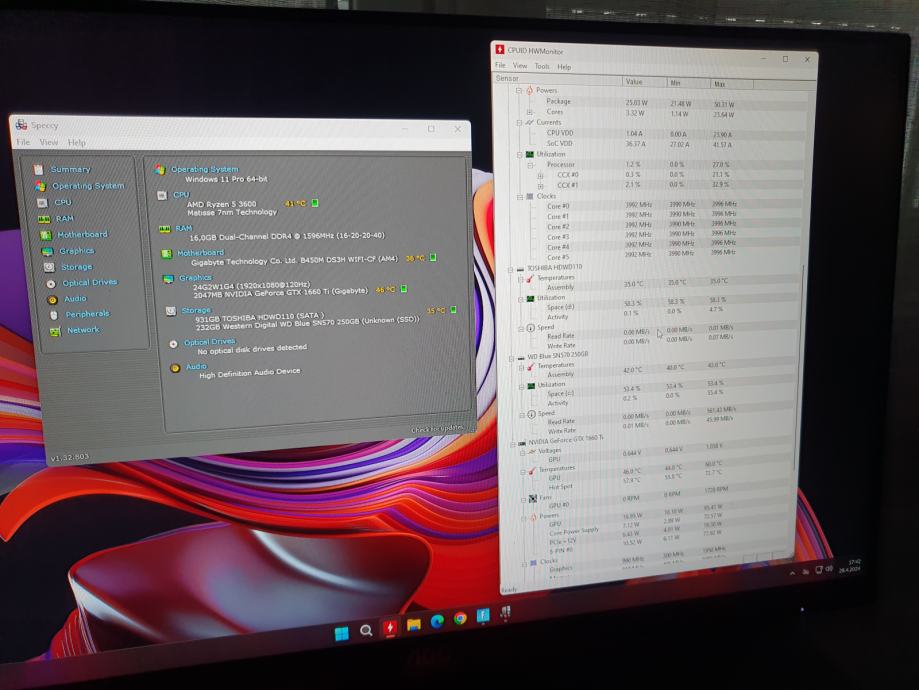Collapse the CPU Clocks node with Core #0
Image resolution: width=919 pixels, height=690 pixels.
click(520, 196)
